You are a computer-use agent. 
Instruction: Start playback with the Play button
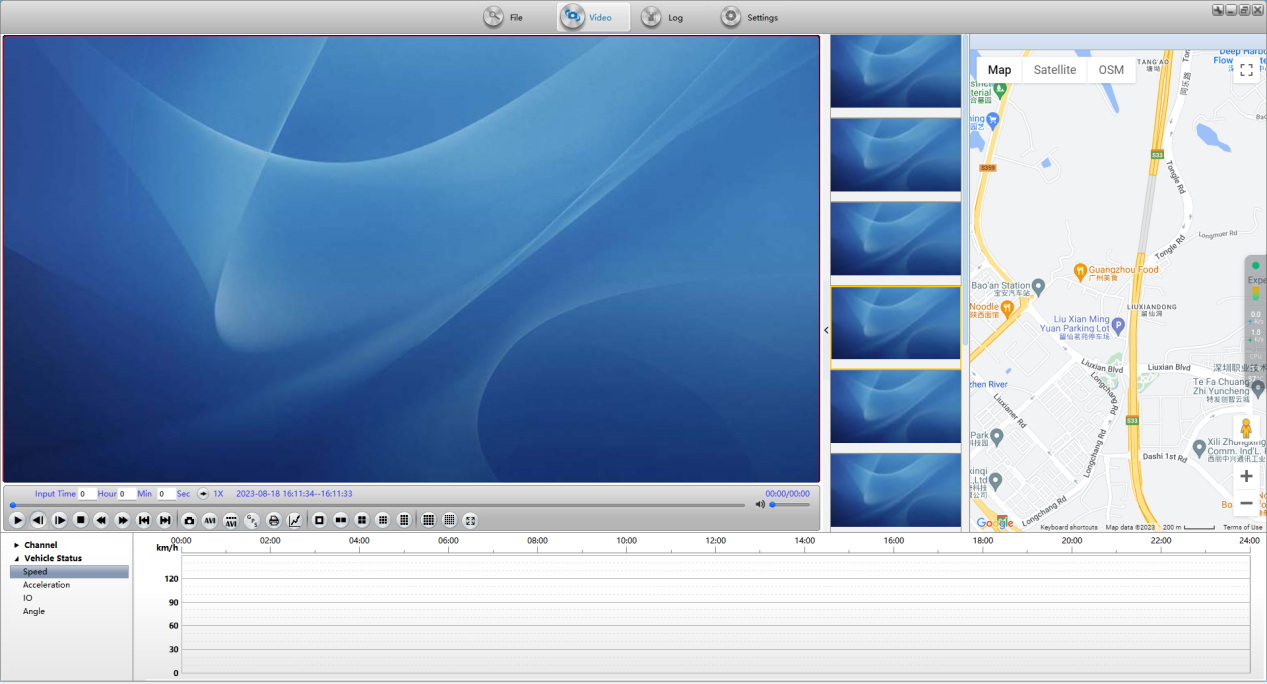click(17, 520)
